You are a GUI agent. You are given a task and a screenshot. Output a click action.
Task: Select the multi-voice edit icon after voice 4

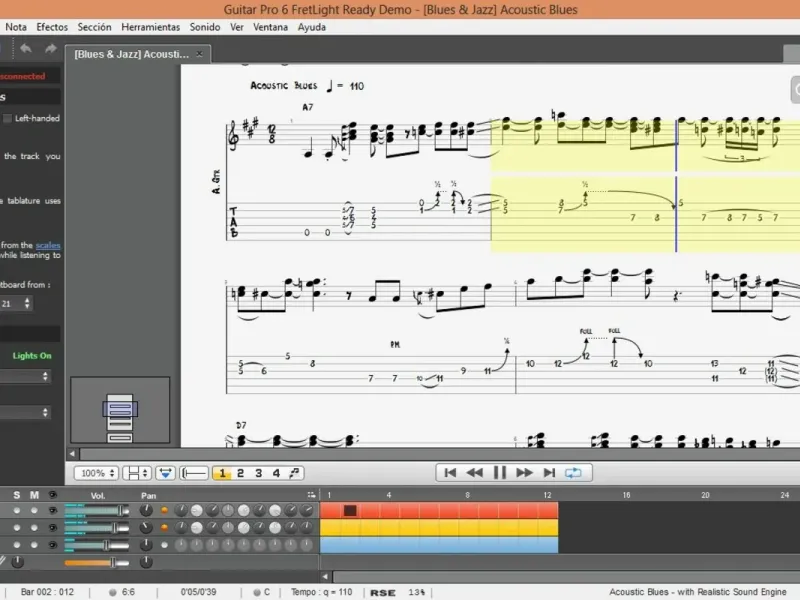coord(294,473)
